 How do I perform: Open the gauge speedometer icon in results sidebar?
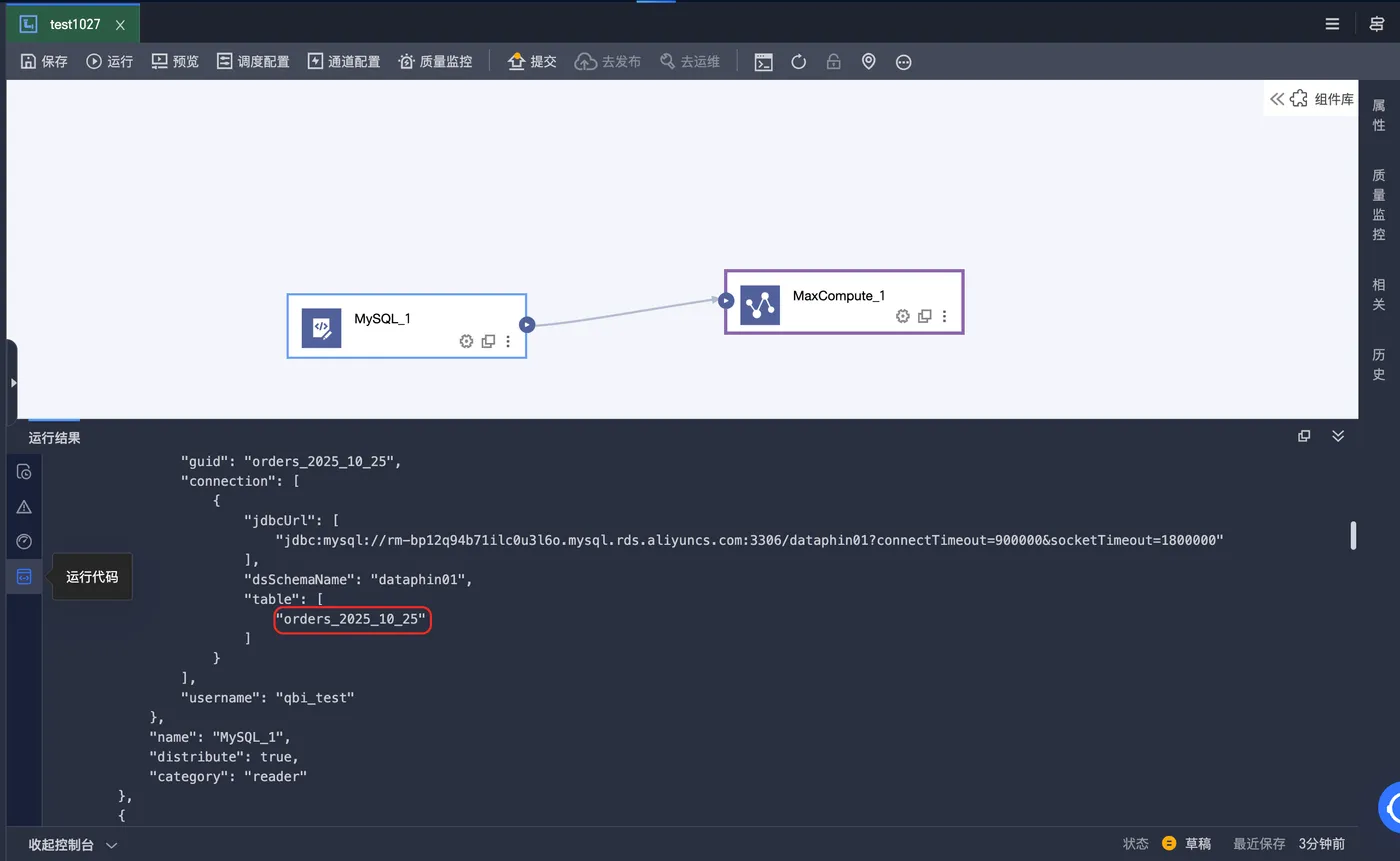pos(24,541)
